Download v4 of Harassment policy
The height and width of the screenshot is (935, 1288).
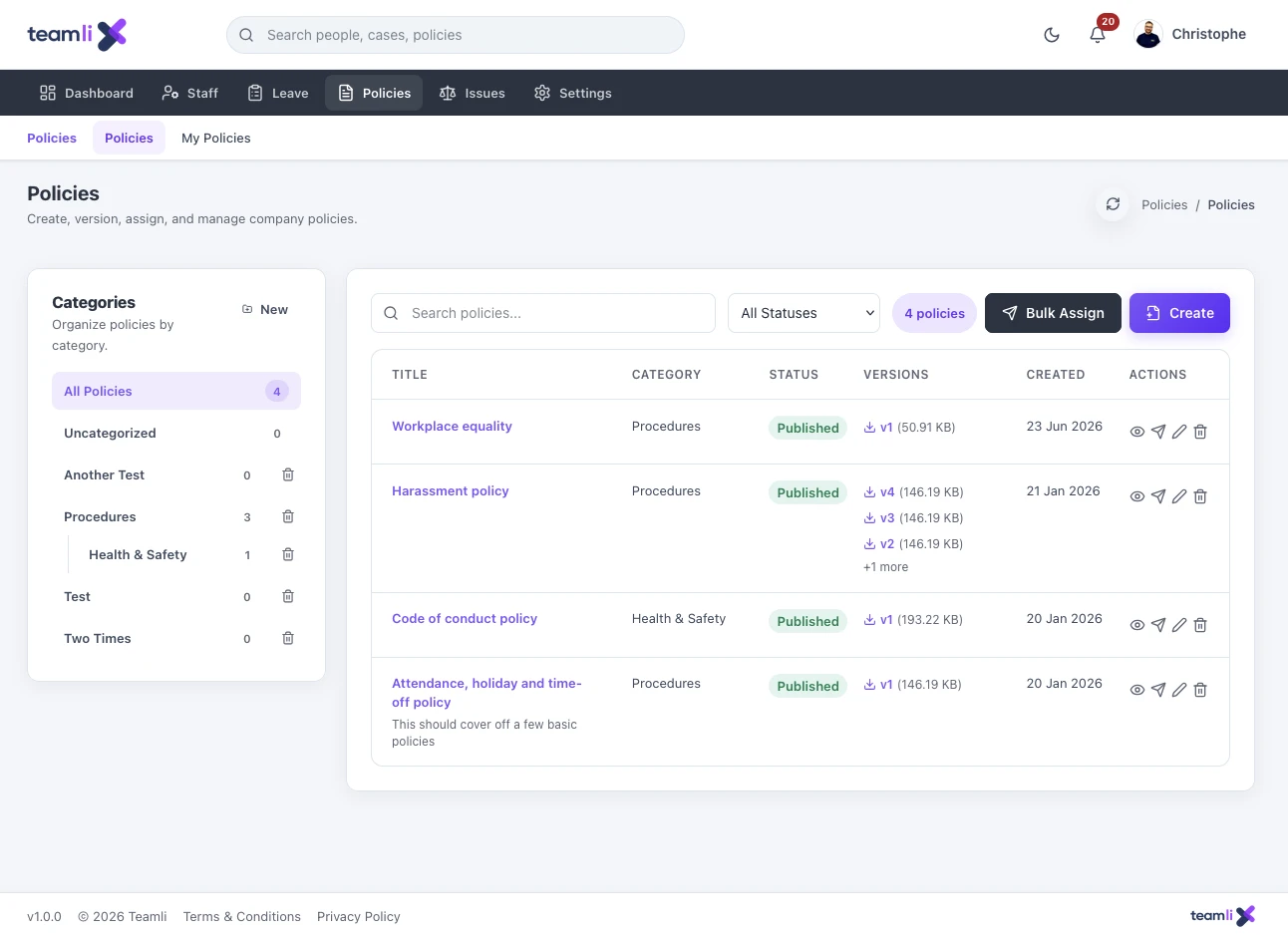879,492
